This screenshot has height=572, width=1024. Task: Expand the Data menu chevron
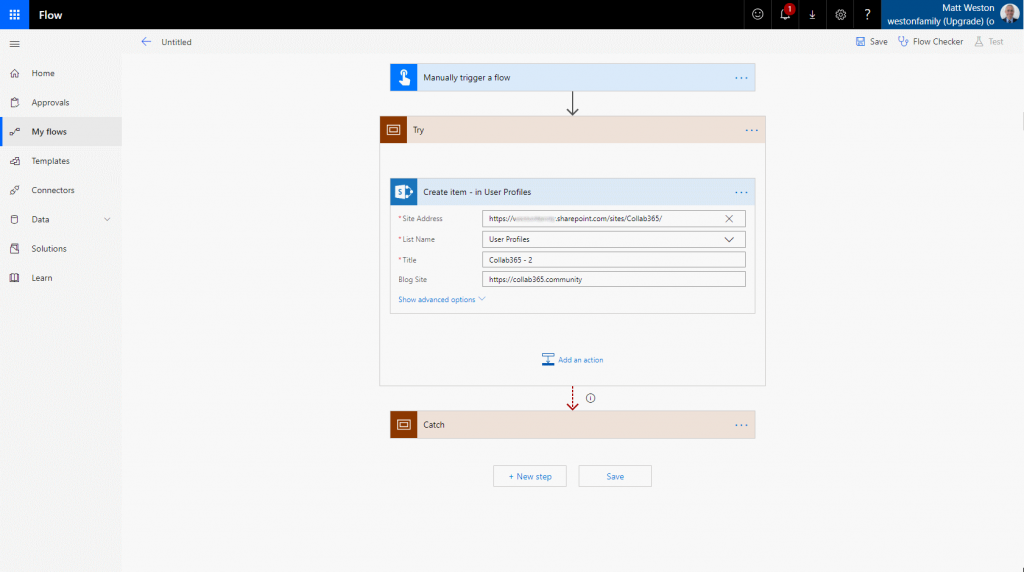[107, 219]
